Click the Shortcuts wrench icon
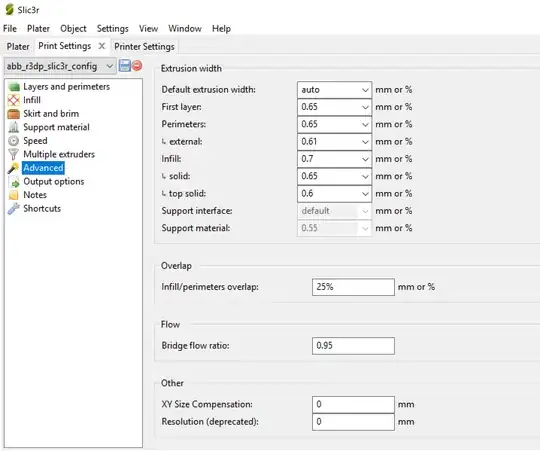This screenshot has height=451, width=540. [14, 209]
